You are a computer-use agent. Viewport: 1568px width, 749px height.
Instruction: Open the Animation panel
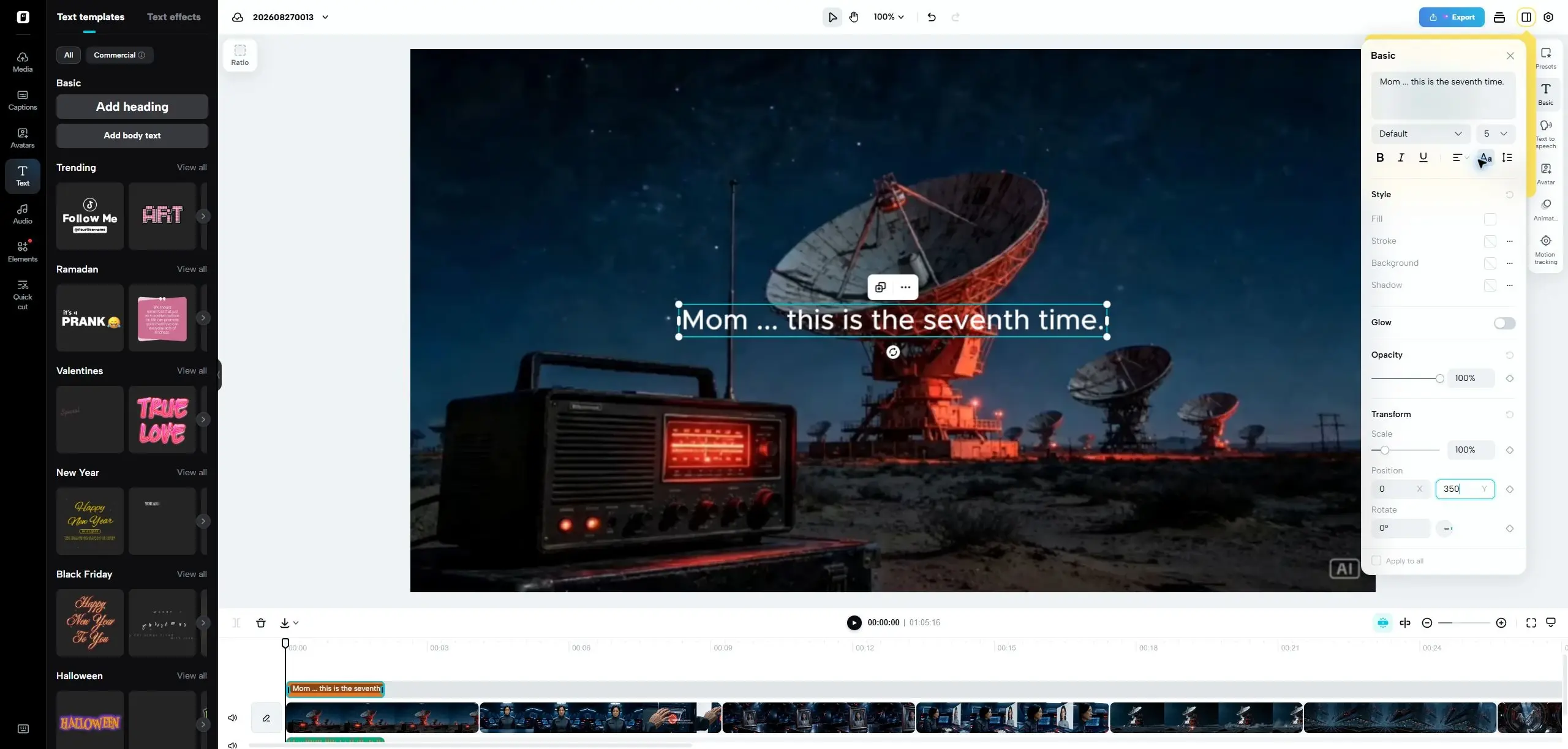point(1545,209)
